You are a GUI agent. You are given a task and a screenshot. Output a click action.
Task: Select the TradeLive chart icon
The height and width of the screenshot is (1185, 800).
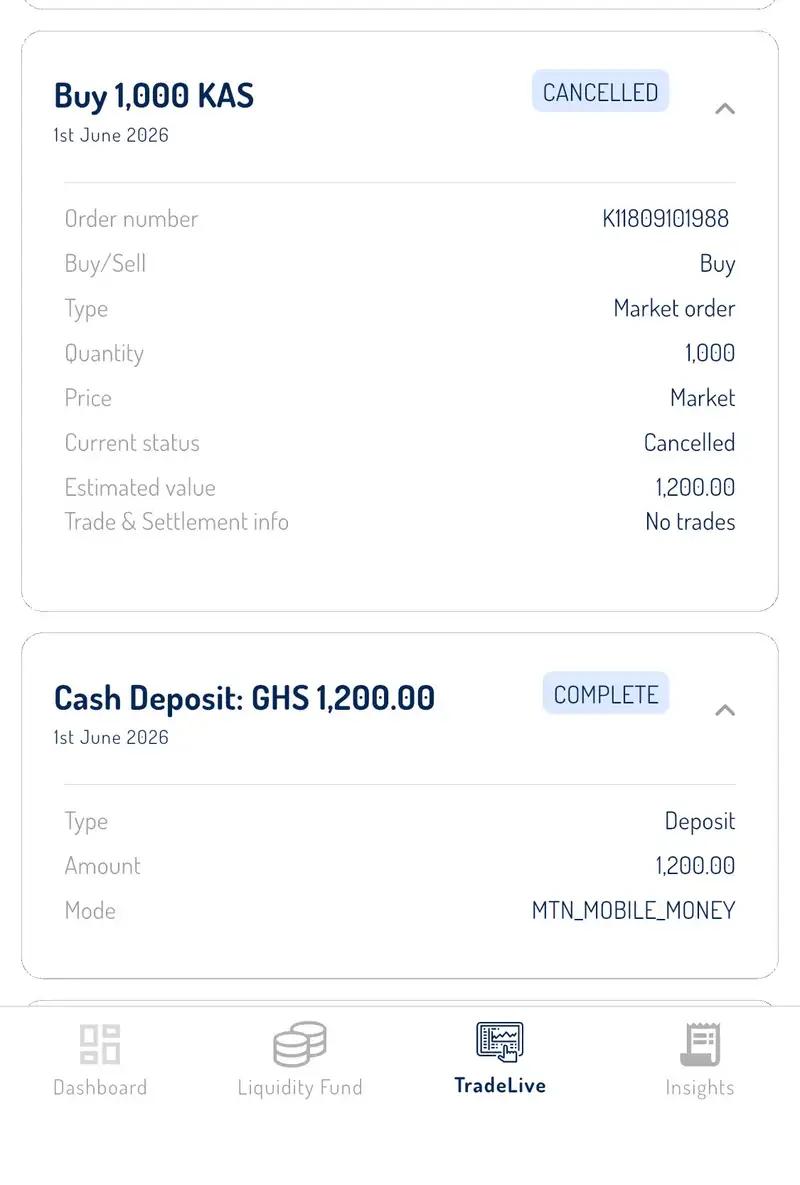click(x=500, y=1042)
